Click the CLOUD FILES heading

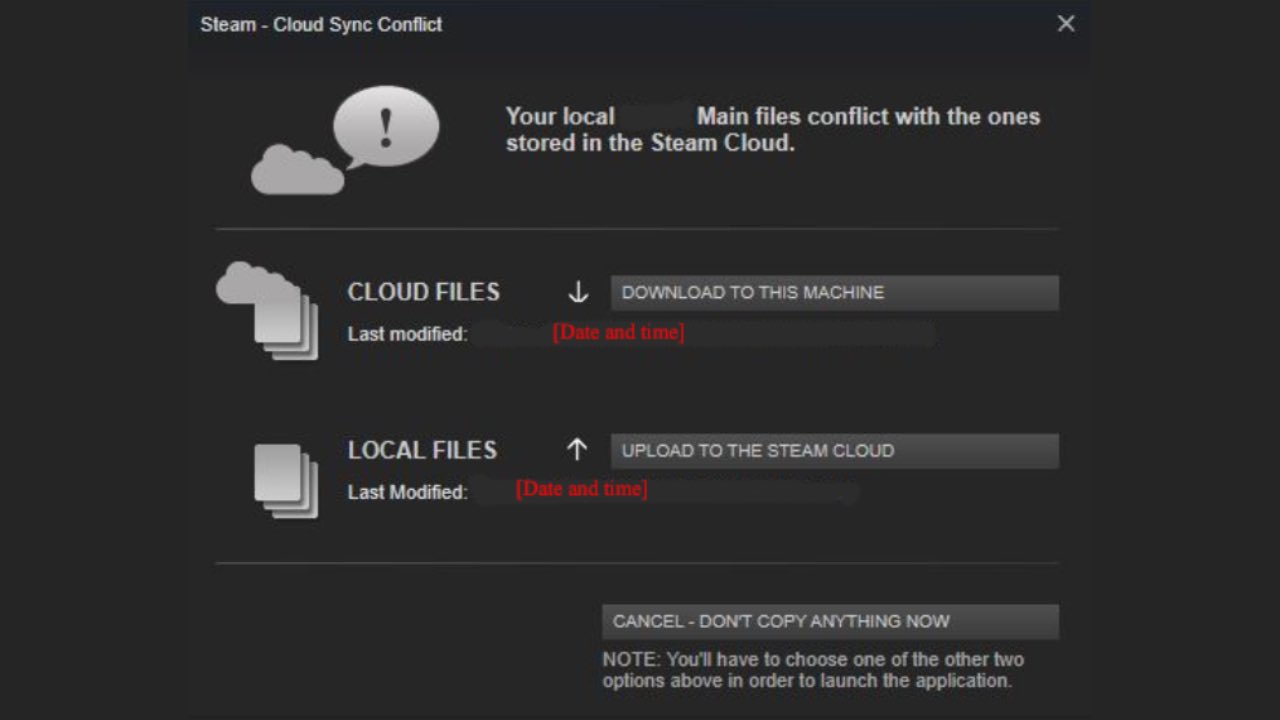(423, 292)
